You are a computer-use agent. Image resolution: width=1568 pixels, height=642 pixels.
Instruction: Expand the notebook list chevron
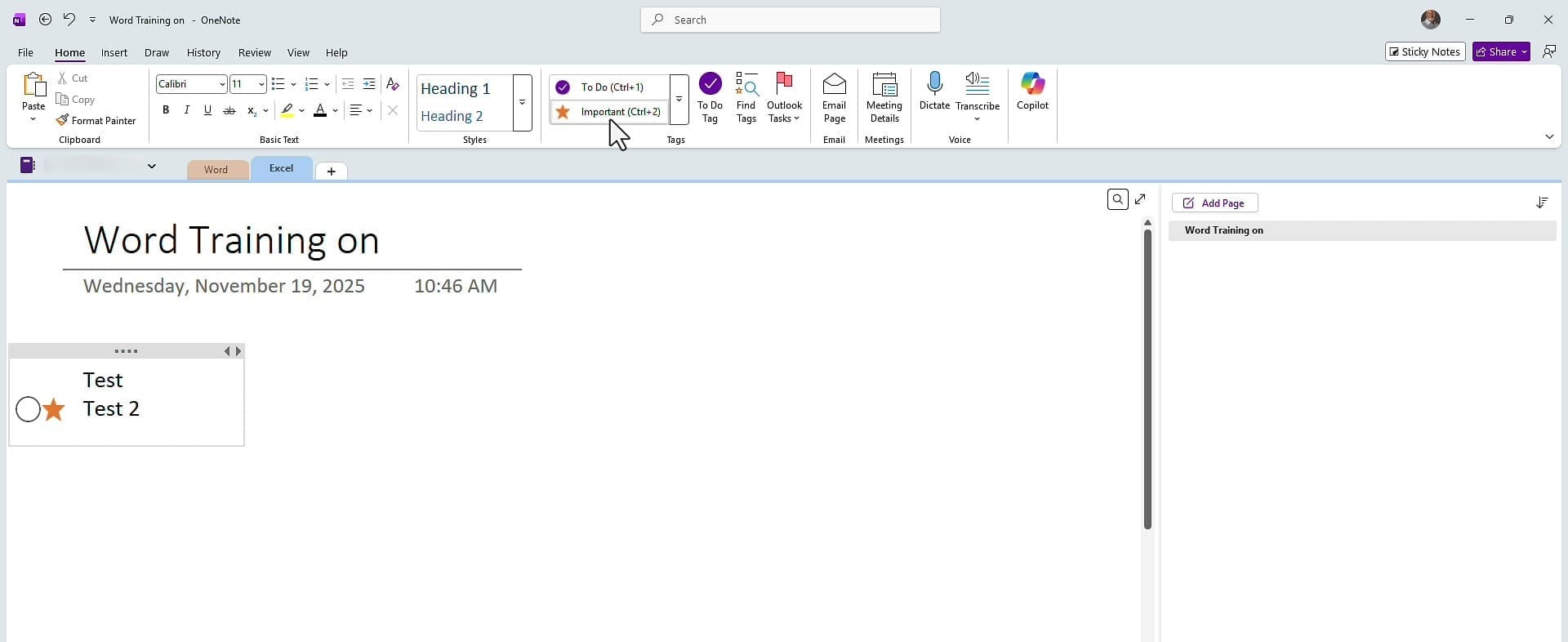pos(151,166)
